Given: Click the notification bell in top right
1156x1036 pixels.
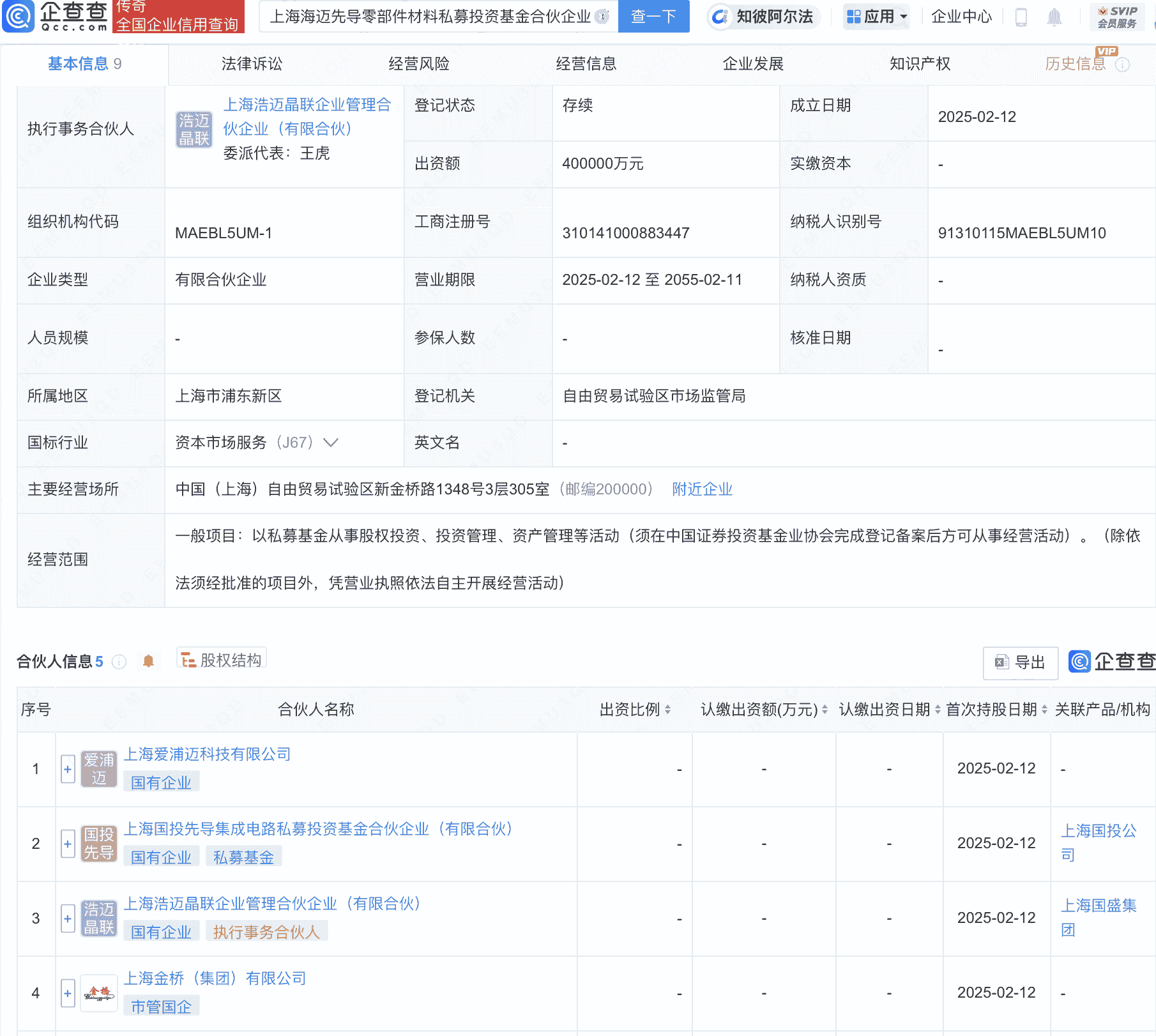Looking at the screenshot, I should click(1055, 17).
